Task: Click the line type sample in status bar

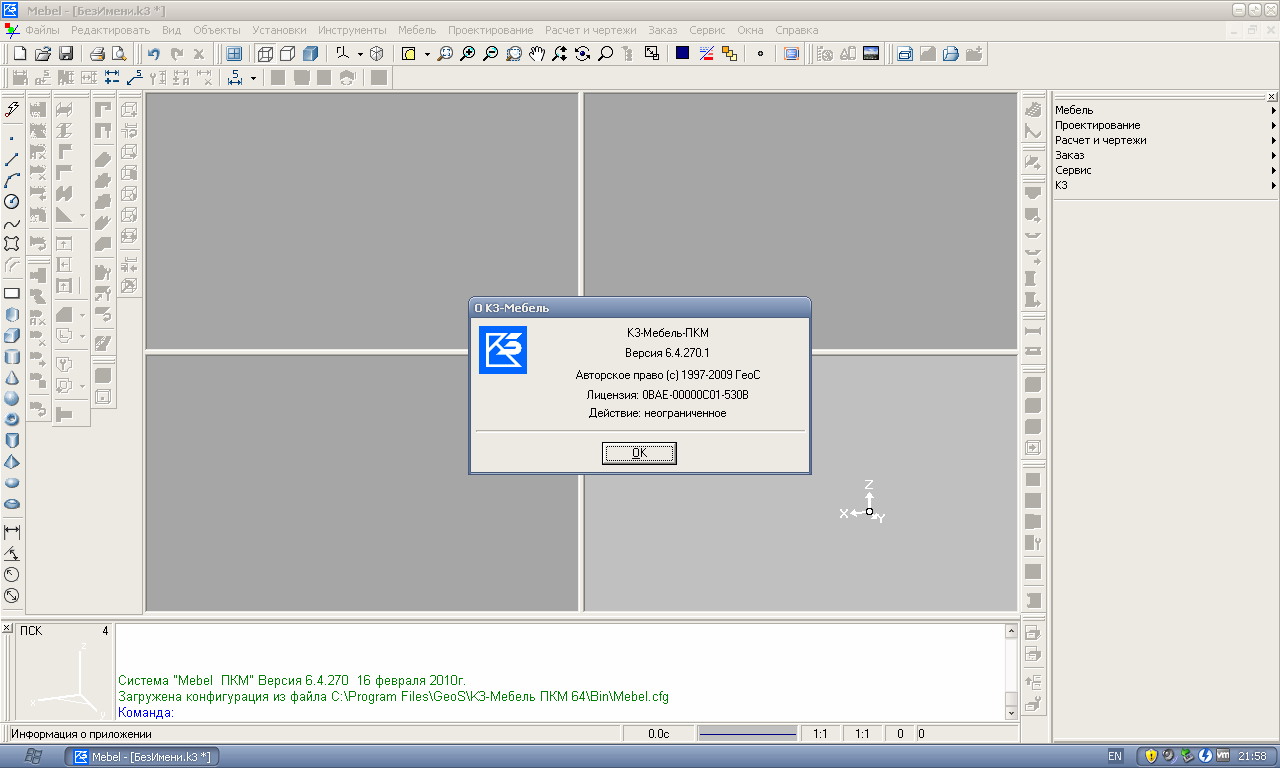Action: click(x=748, y=734)
